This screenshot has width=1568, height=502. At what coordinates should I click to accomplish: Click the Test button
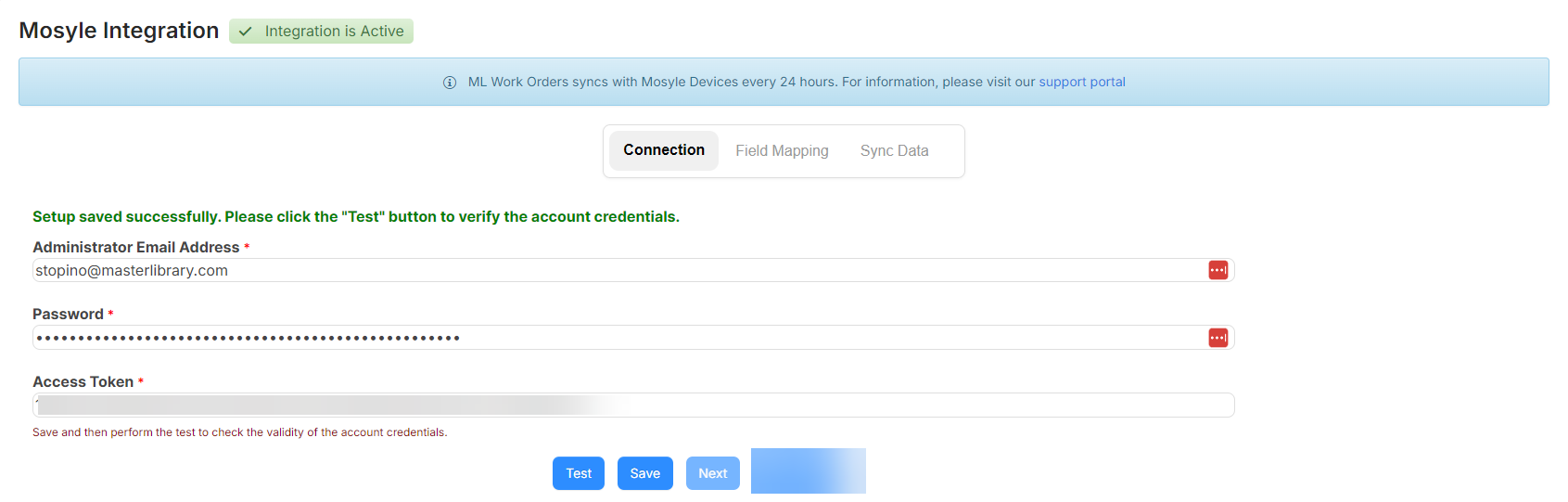point(579,473)
